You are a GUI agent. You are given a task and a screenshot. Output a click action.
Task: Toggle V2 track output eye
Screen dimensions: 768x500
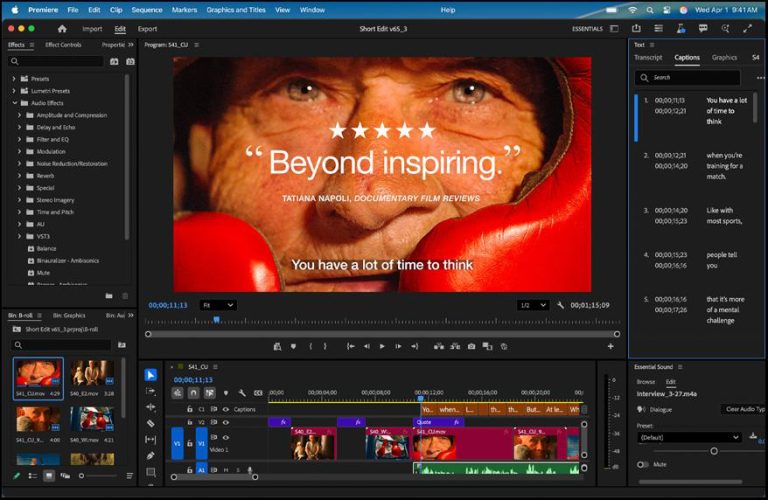(x=226, y=422)
